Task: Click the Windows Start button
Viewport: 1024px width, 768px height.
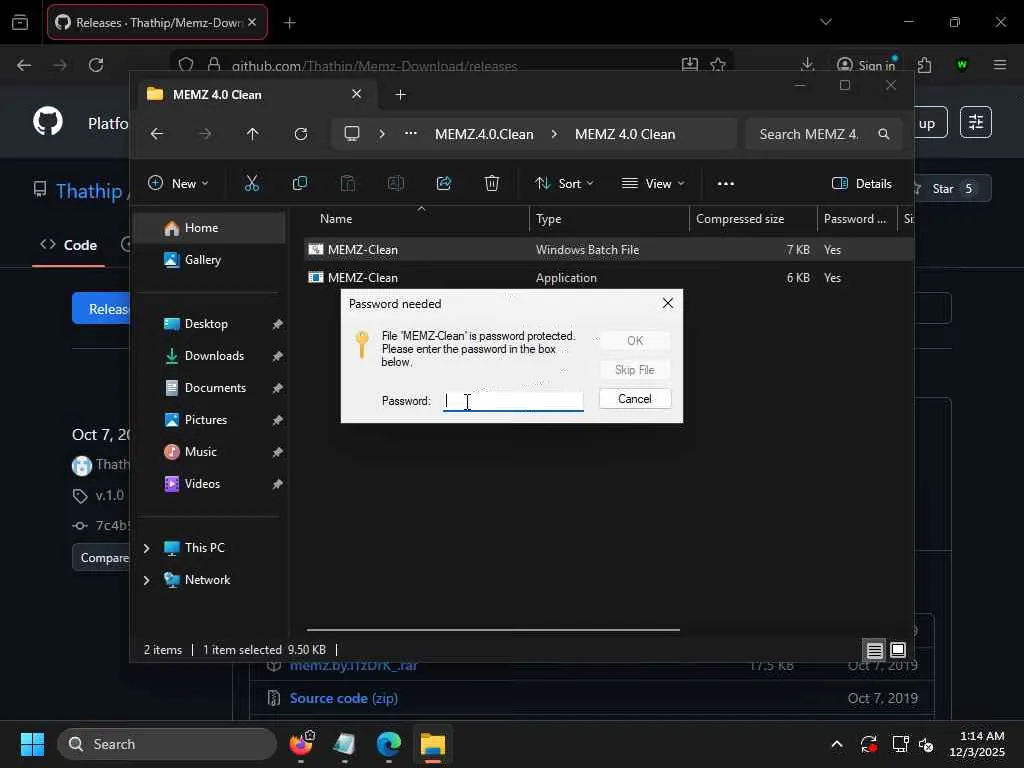Action: click(32, 744)
